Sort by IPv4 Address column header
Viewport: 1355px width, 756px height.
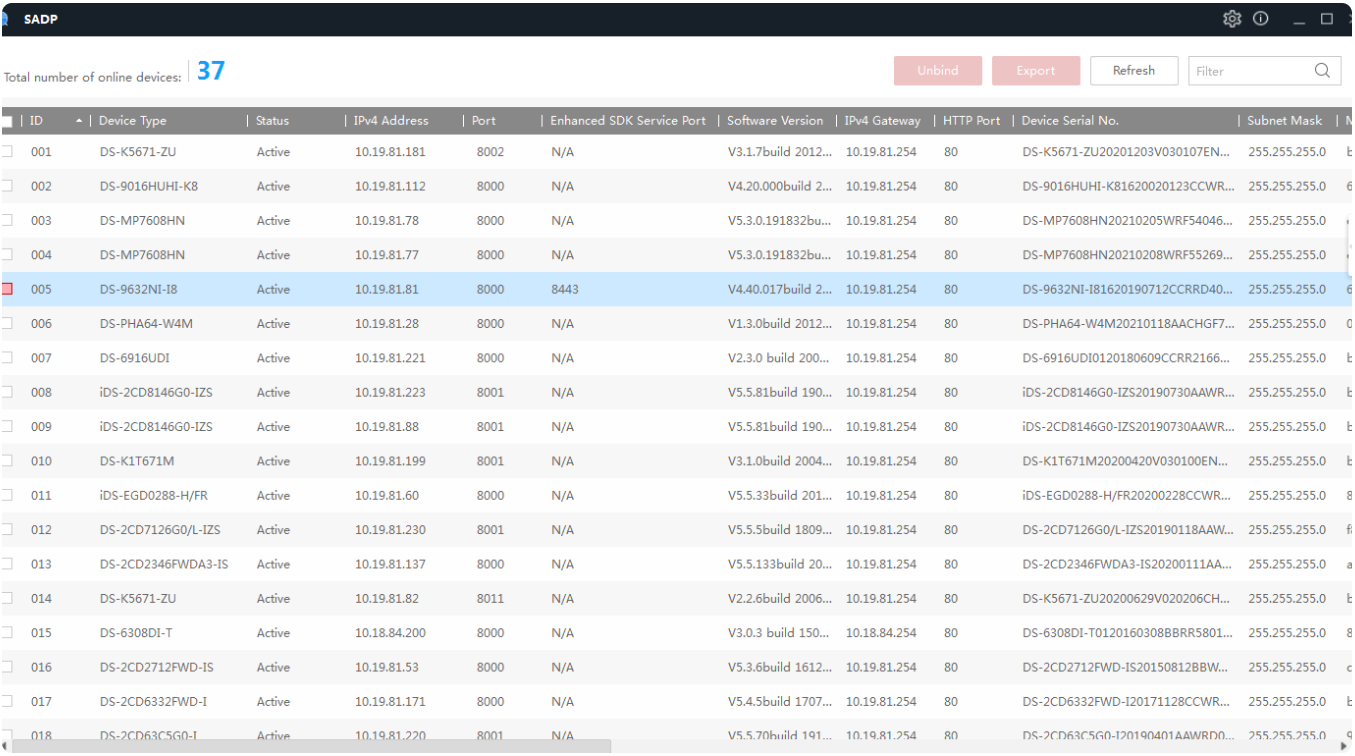[390, 121]
